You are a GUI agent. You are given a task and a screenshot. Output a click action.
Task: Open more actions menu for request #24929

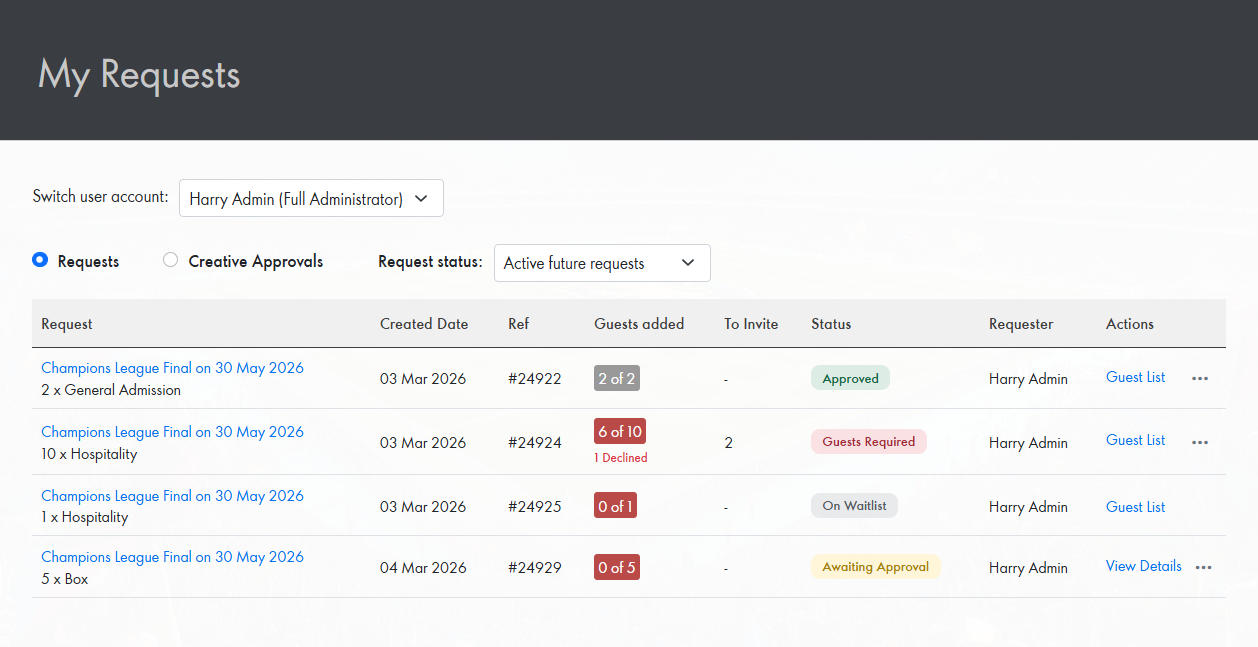coord(1203,567)
